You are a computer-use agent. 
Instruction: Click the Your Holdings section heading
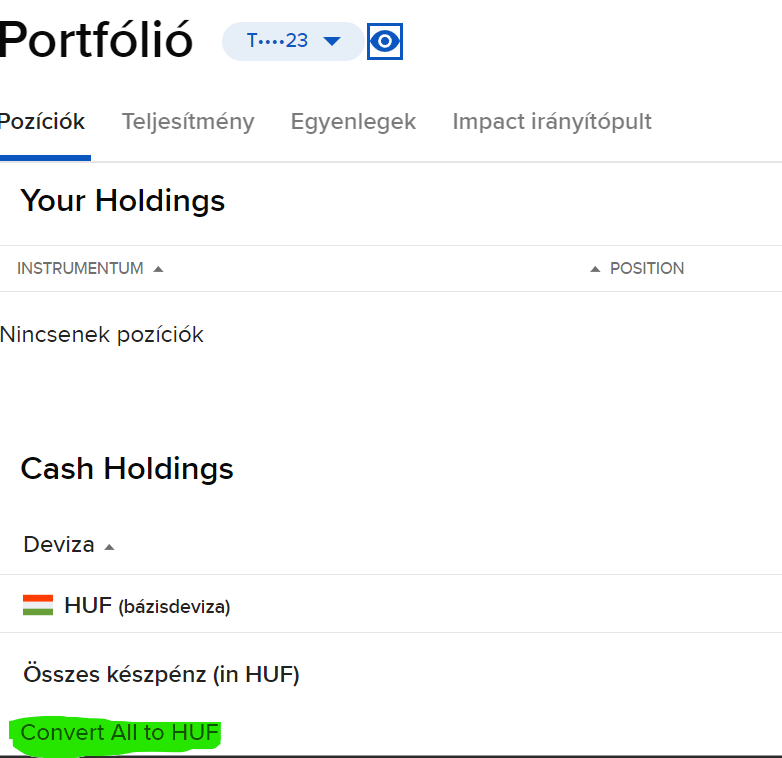(122, 201)
